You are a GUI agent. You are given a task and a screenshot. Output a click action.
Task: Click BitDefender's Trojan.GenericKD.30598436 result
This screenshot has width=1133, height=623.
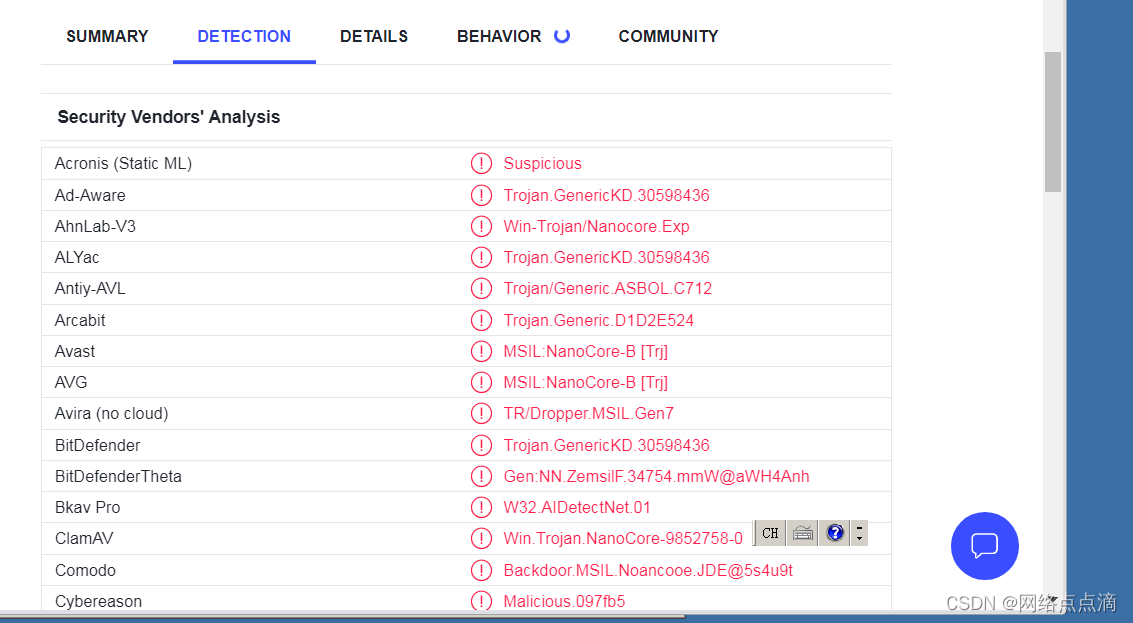[x=606, y=445]
